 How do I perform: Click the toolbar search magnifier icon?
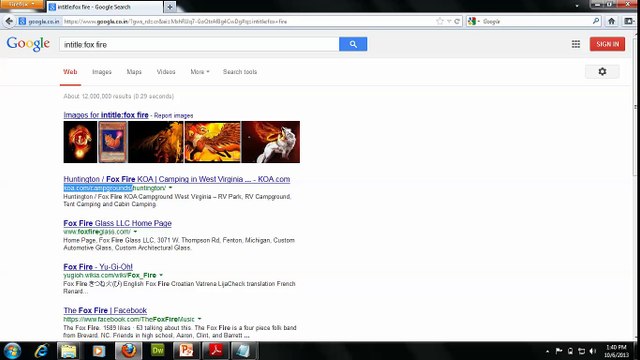(x=596, y=21)
